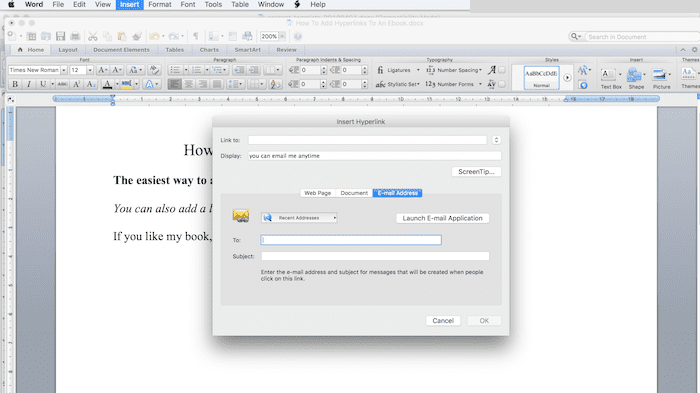The width and height of the screenshot is (700, 393).
Task: Click Cancel in Insert Hyperlink dialog
Action: click(443, 321)
